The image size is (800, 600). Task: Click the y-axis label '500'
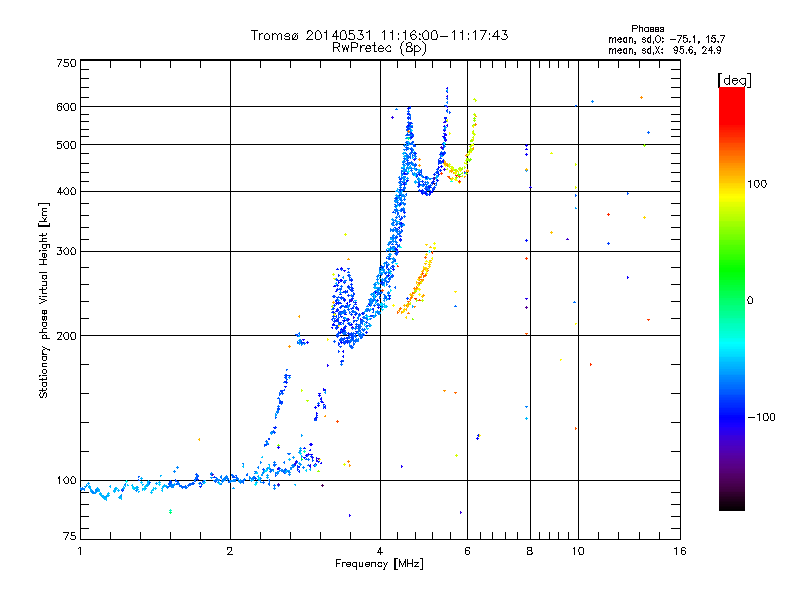(66, 145)
